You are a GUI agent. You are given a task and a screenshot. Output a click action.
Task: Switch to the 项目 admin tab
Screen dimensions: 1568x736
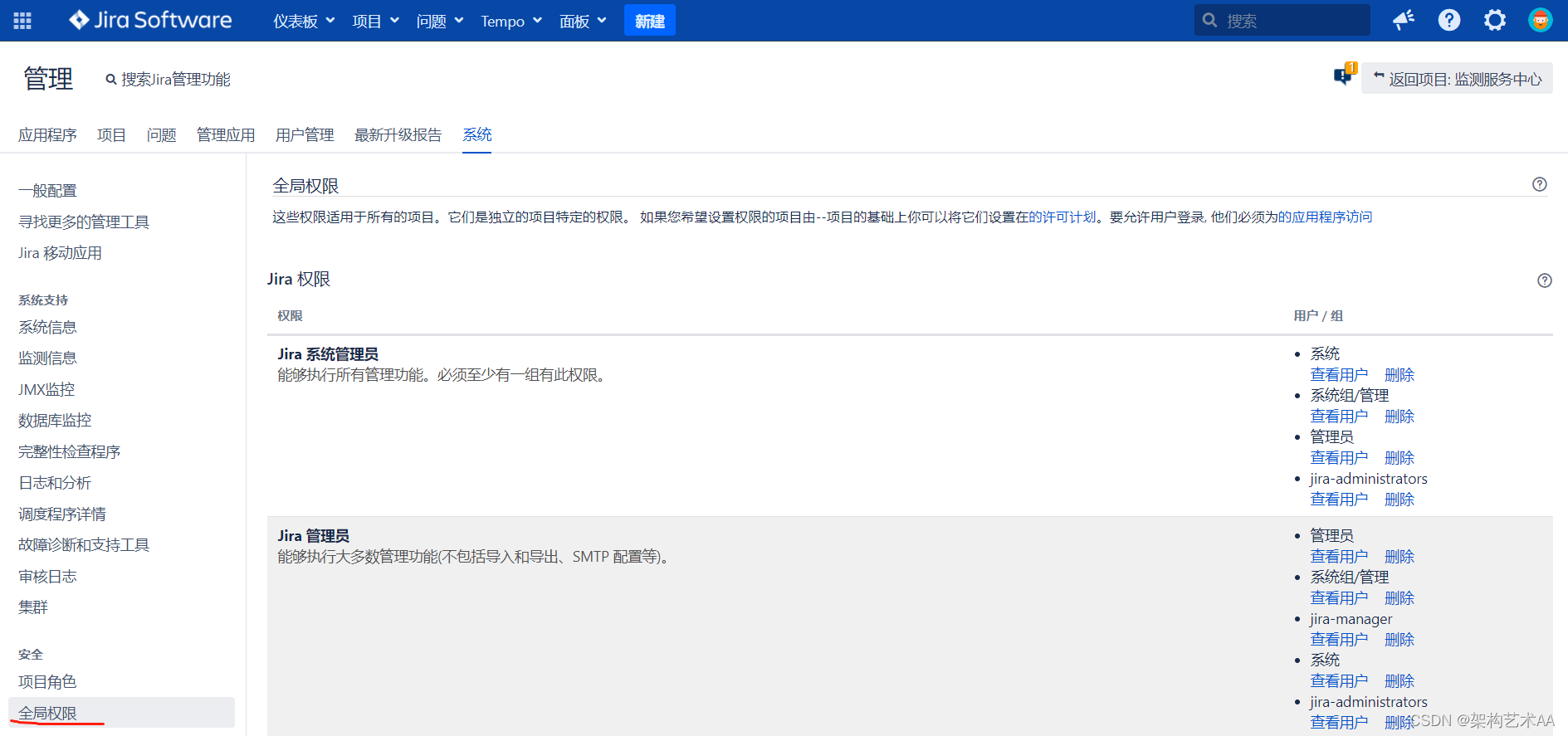point(111,135)
